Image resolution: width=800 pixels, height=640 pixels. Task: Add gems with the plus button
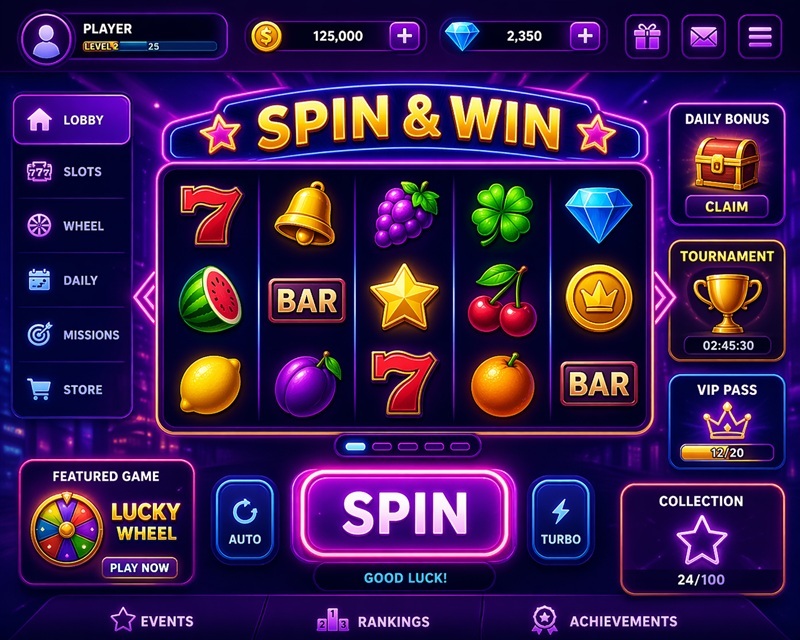[x=585, y=36]
